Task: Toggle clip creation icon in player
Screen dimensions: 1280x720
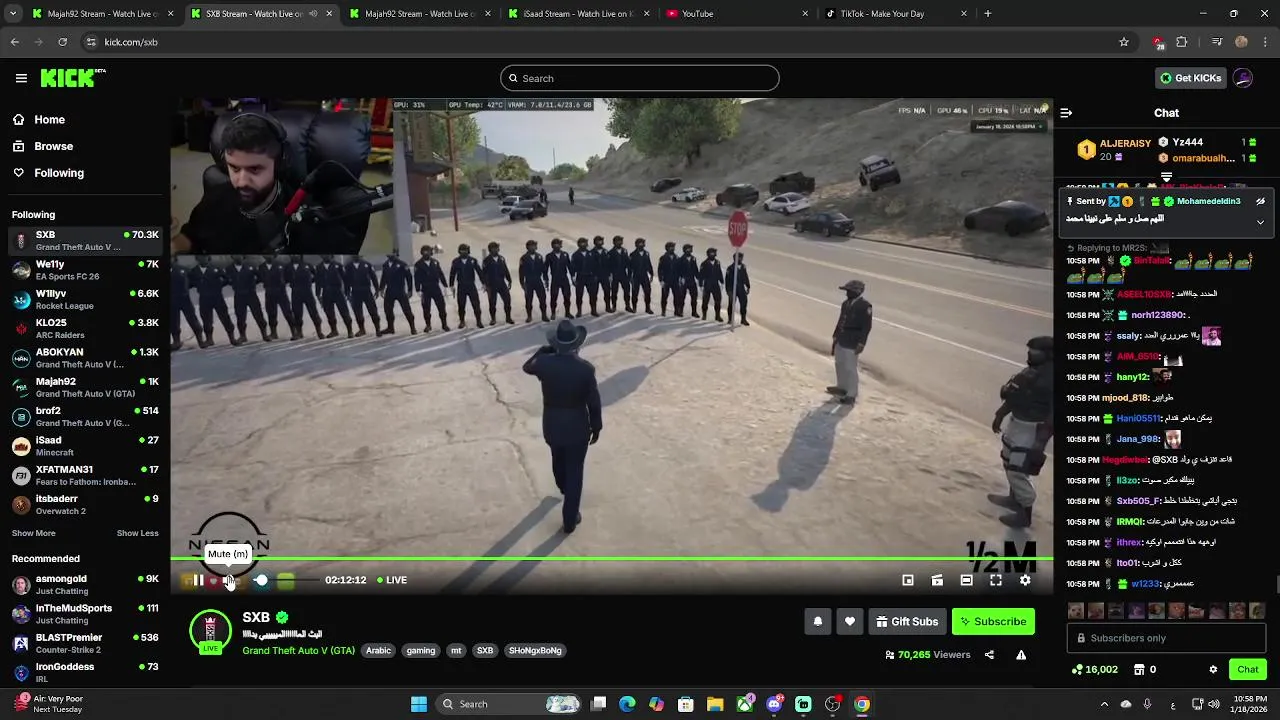Action: (x=937, y=580)
